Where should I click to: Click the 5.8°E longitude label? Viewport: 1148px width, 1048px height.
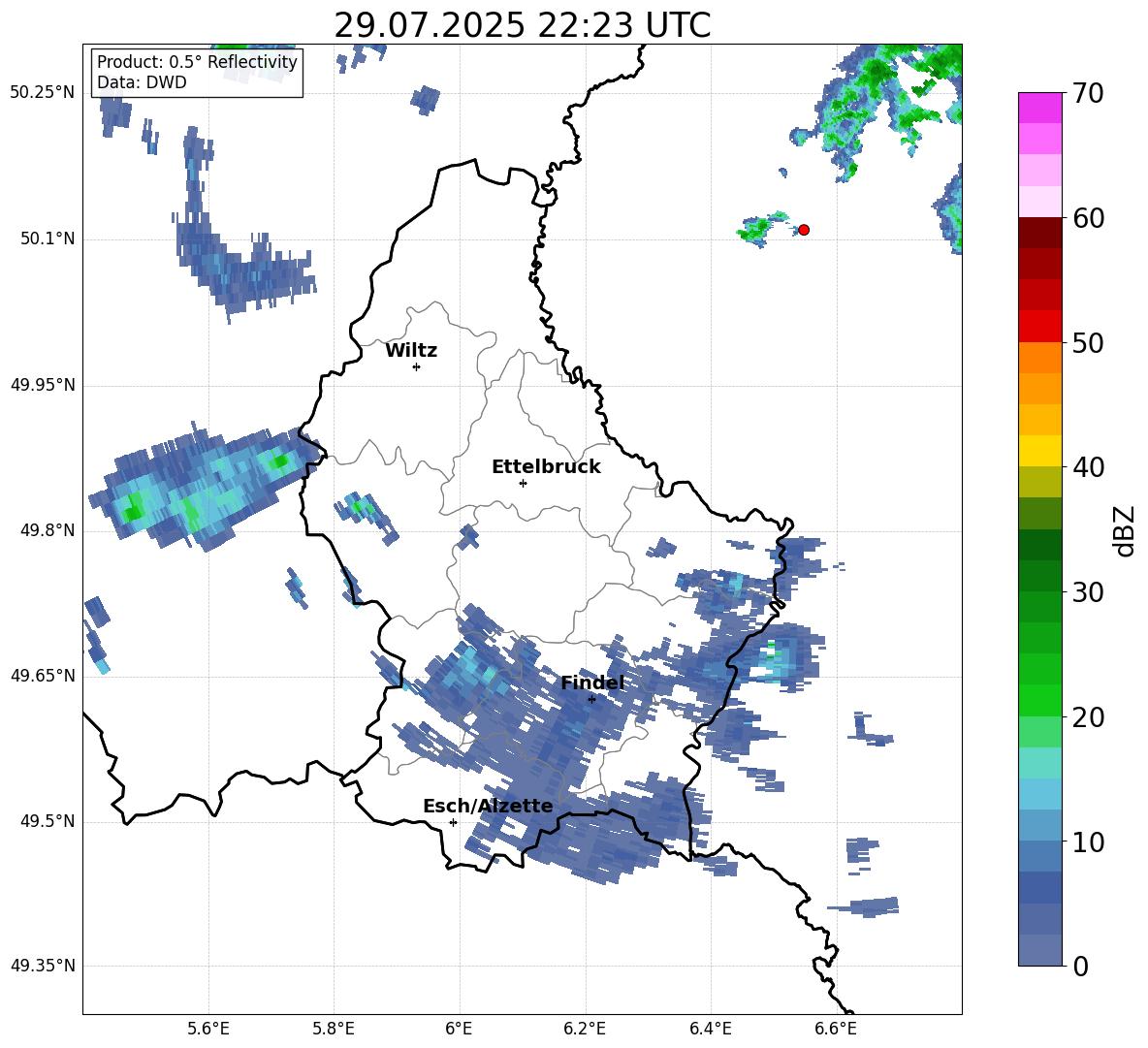click(334, 1029)
